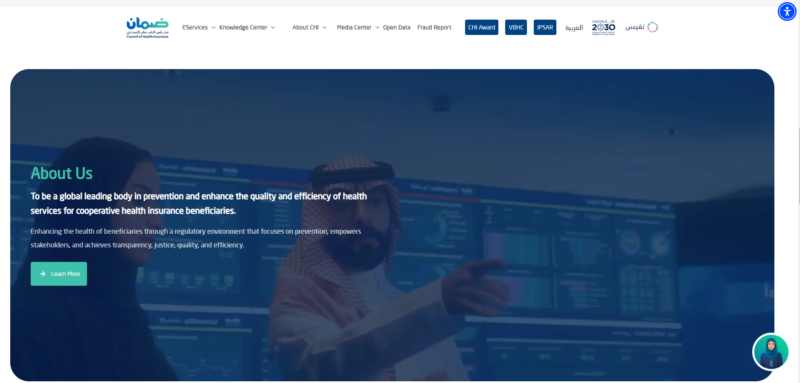
Task: Click the Learn More button
Action: [59, 274]
